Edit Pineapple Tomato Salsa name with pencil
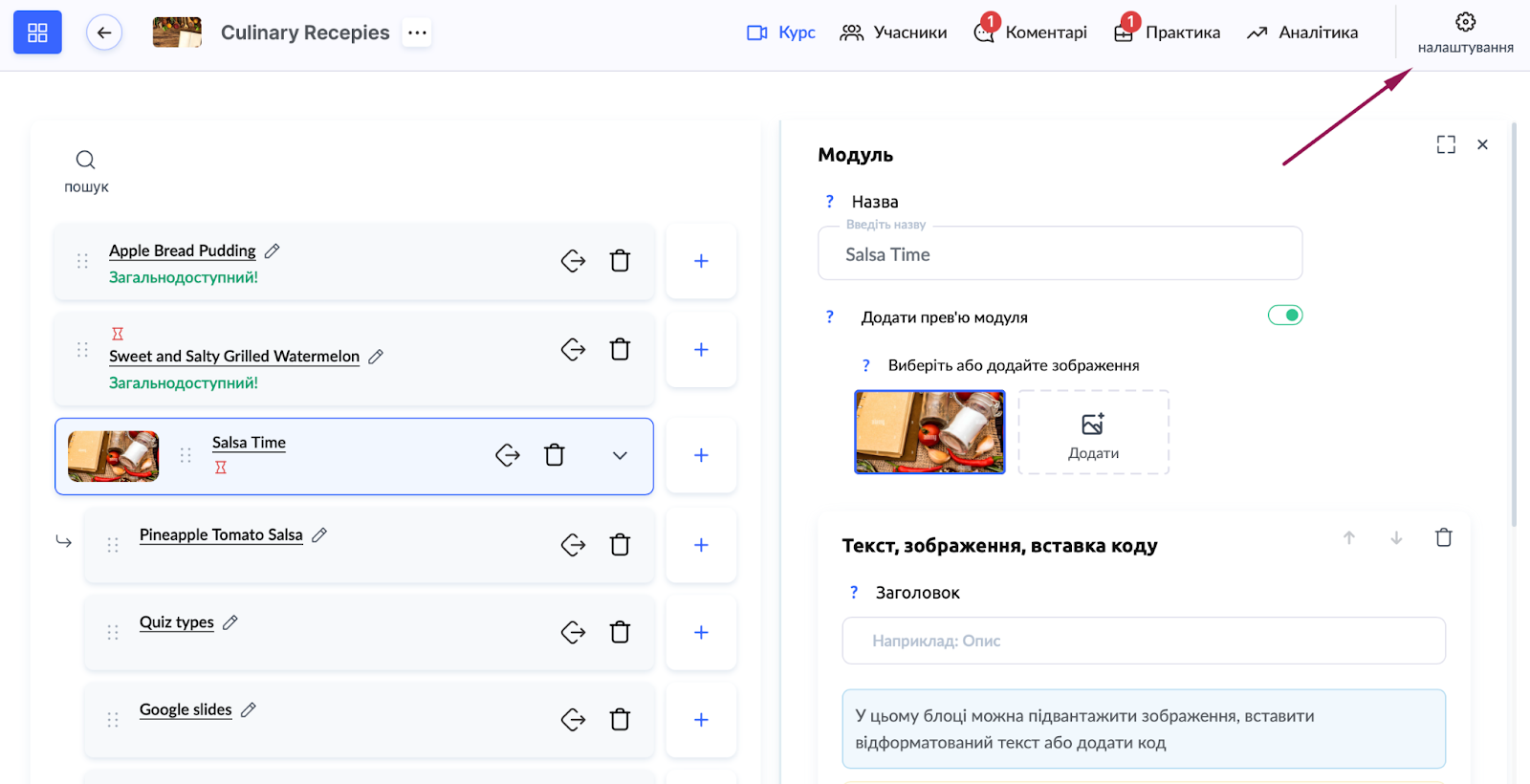Viewport: 1530px width, 784px height. coord(319,535)
